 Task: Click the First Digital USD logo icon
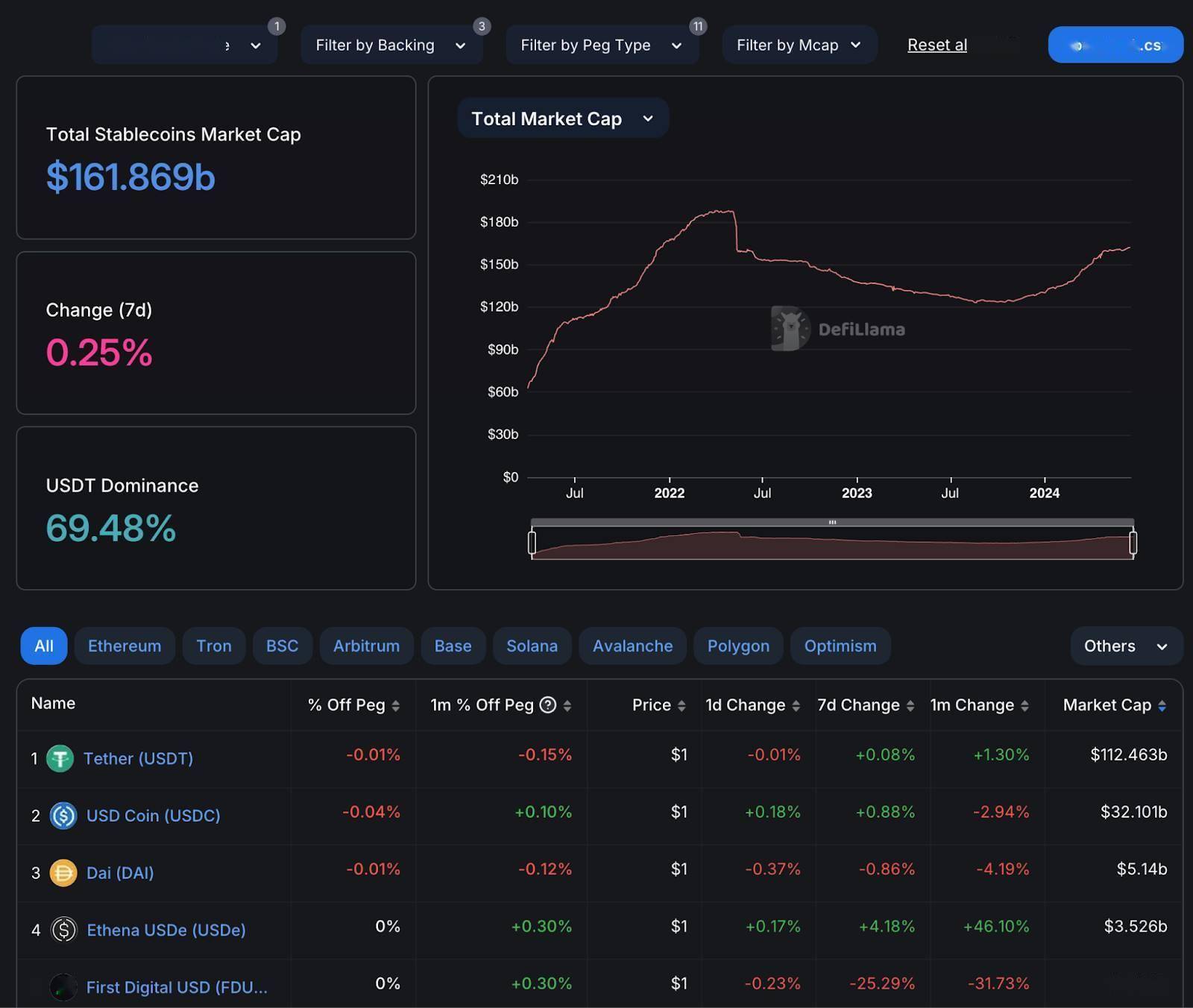63,987
